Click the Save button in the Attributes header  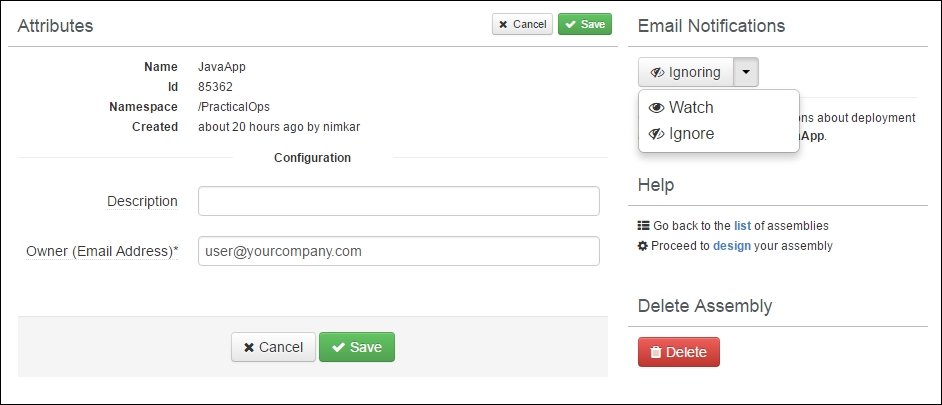tap(585, 24)
